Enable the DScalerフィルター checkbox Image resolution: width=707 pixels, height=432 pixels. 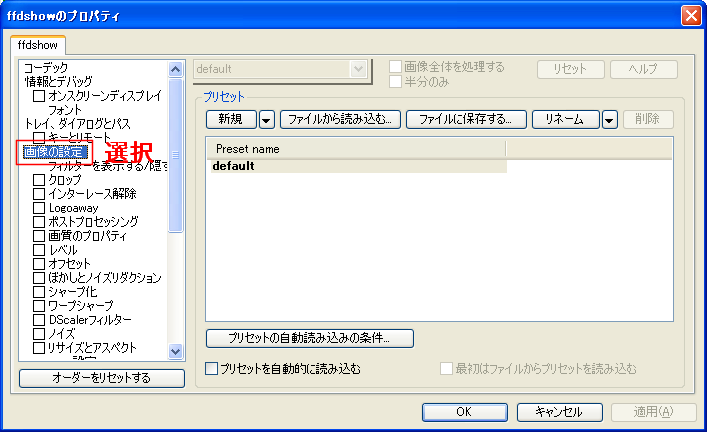pos(39,320)
